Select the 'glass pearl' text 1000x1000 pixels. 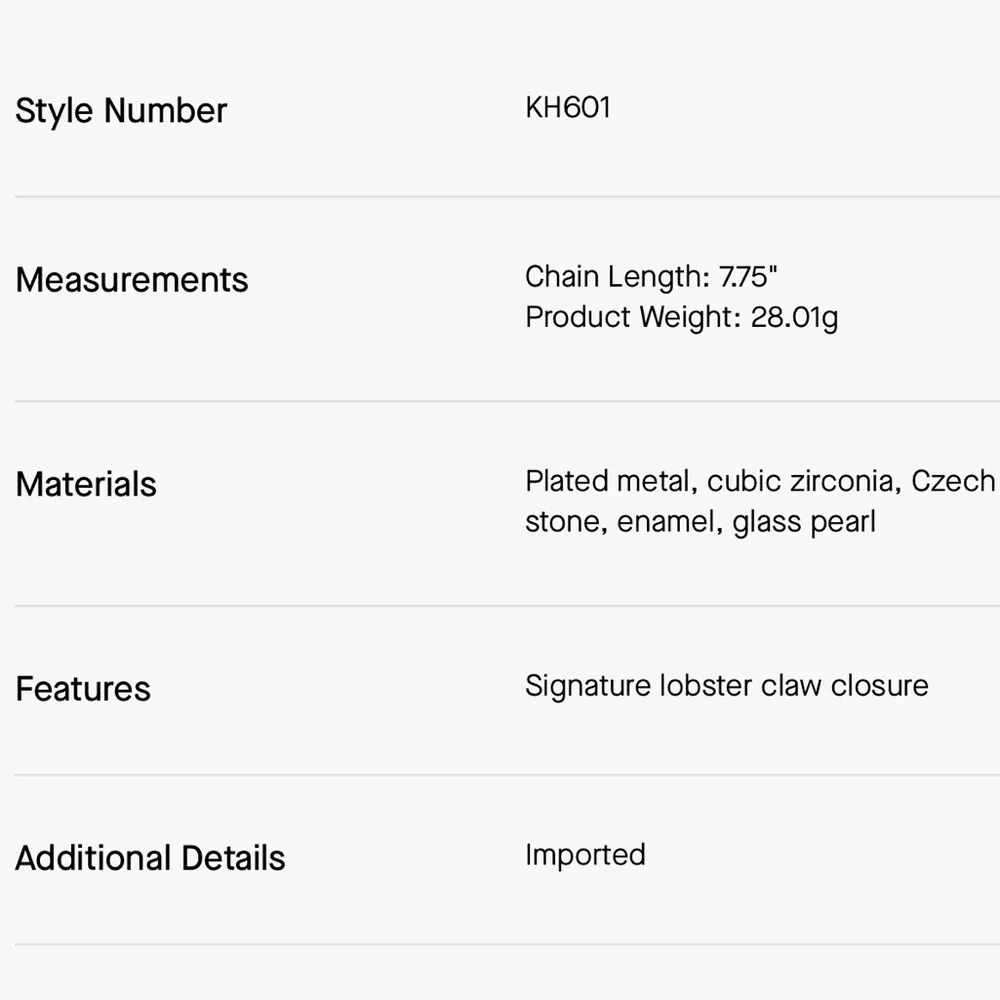click(804, 522)
